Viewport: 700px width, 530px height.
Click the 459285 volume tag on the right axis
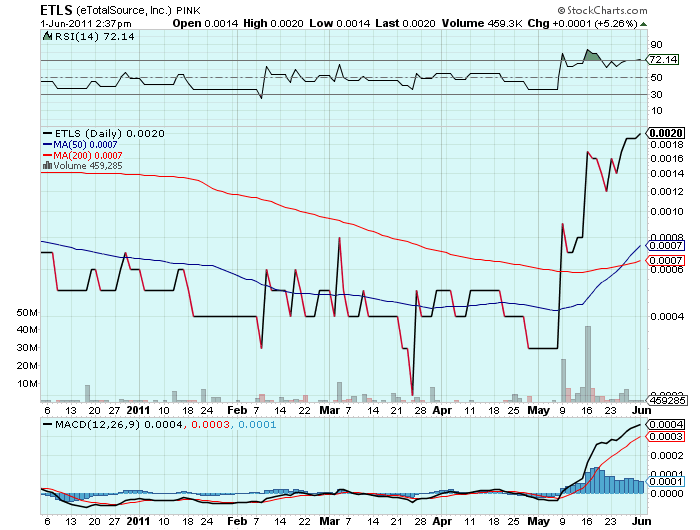pyautogui.click(x=665, y=399)
